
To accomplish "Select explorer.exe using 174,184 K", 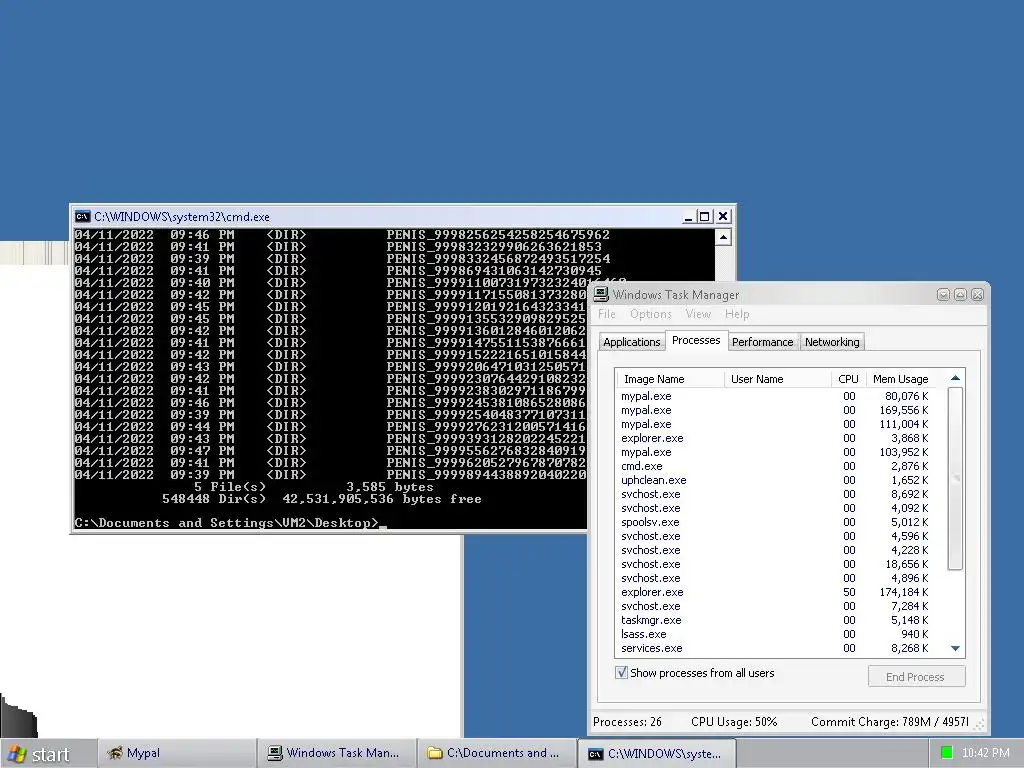I will [x=776, y=592].
